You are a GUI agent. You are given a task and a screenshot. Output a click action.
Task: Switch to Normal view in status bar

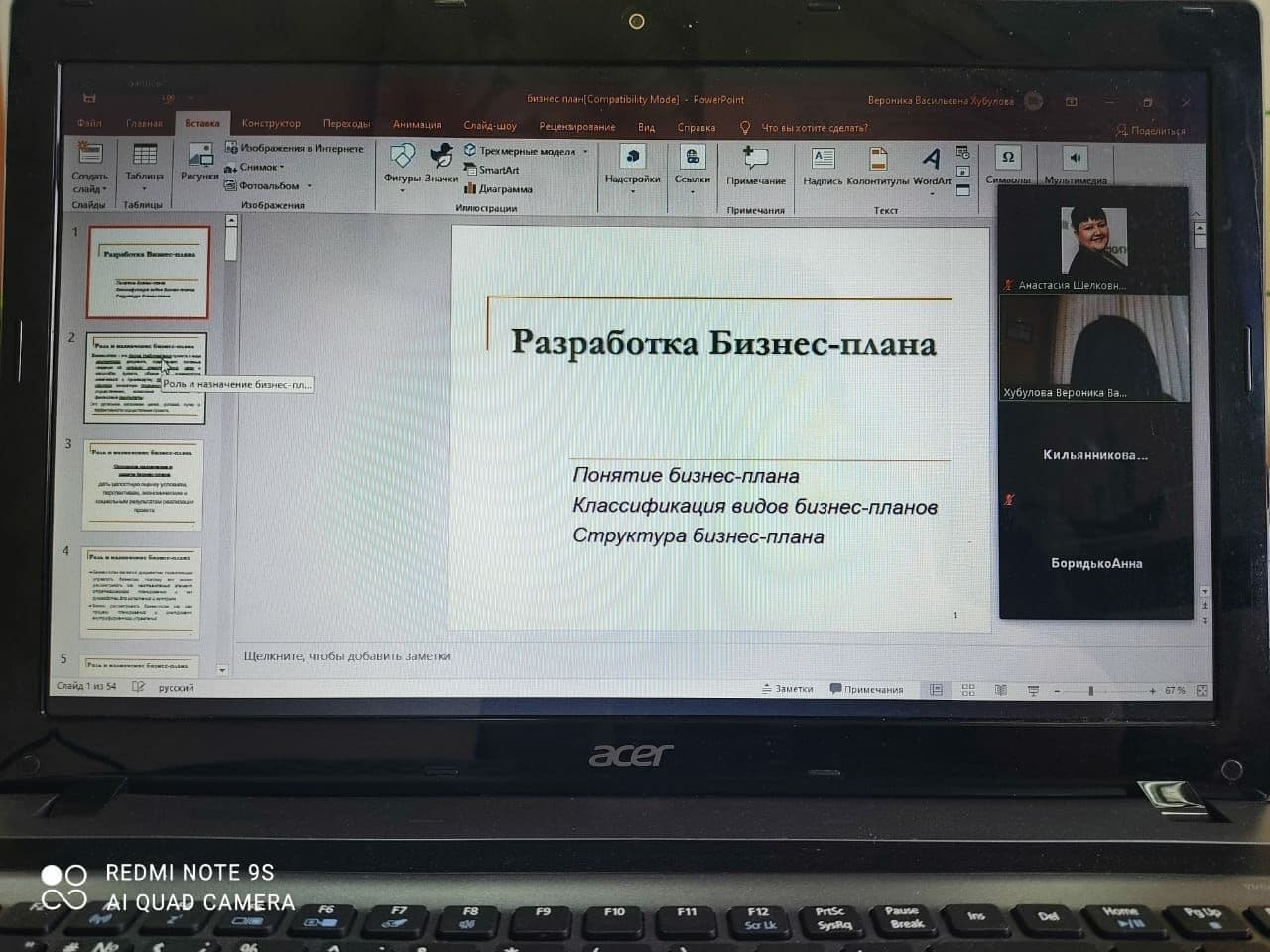936,690
